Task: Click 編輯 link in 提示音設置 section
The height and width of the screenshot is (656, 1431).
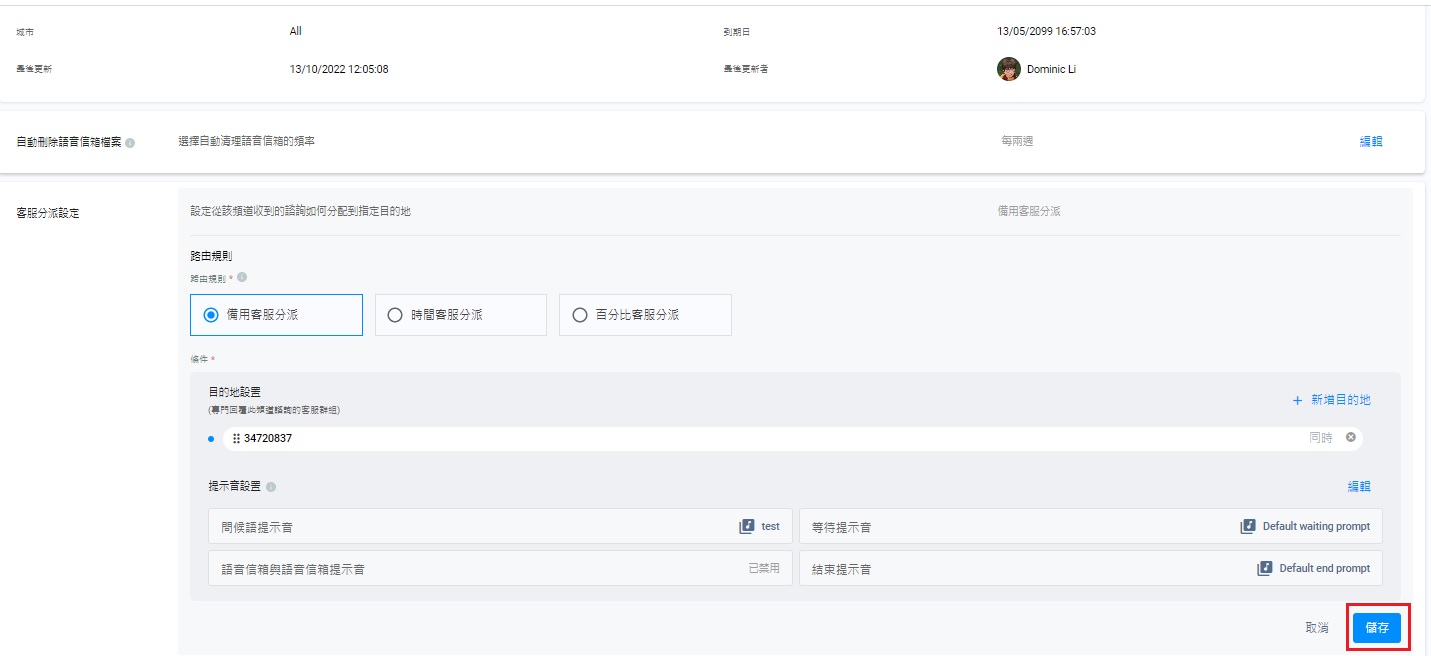Action: (x=1359, y=487)
